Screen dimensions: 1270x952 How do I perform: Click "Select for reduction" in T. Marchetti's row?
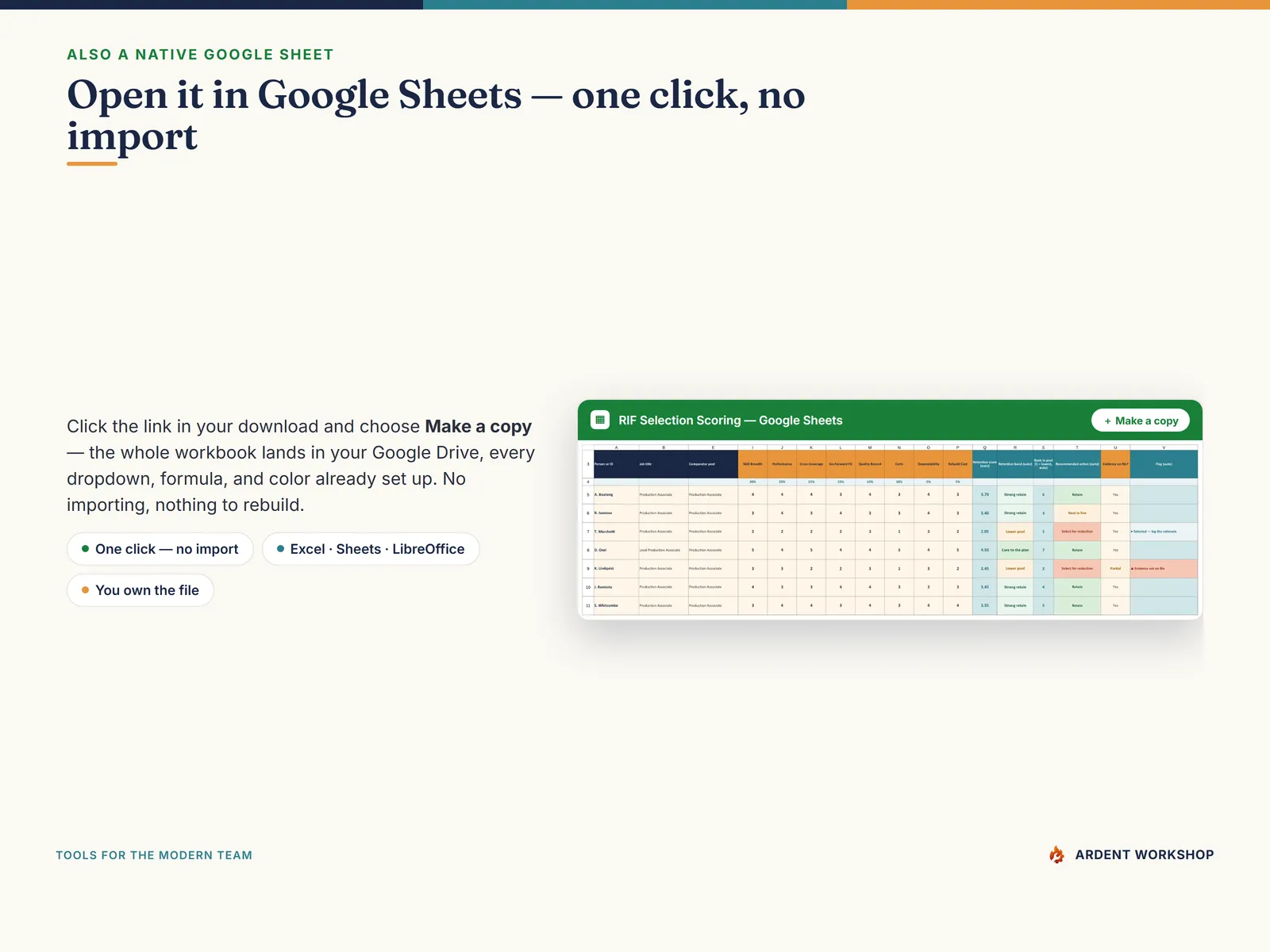[x=1077, y=532]
